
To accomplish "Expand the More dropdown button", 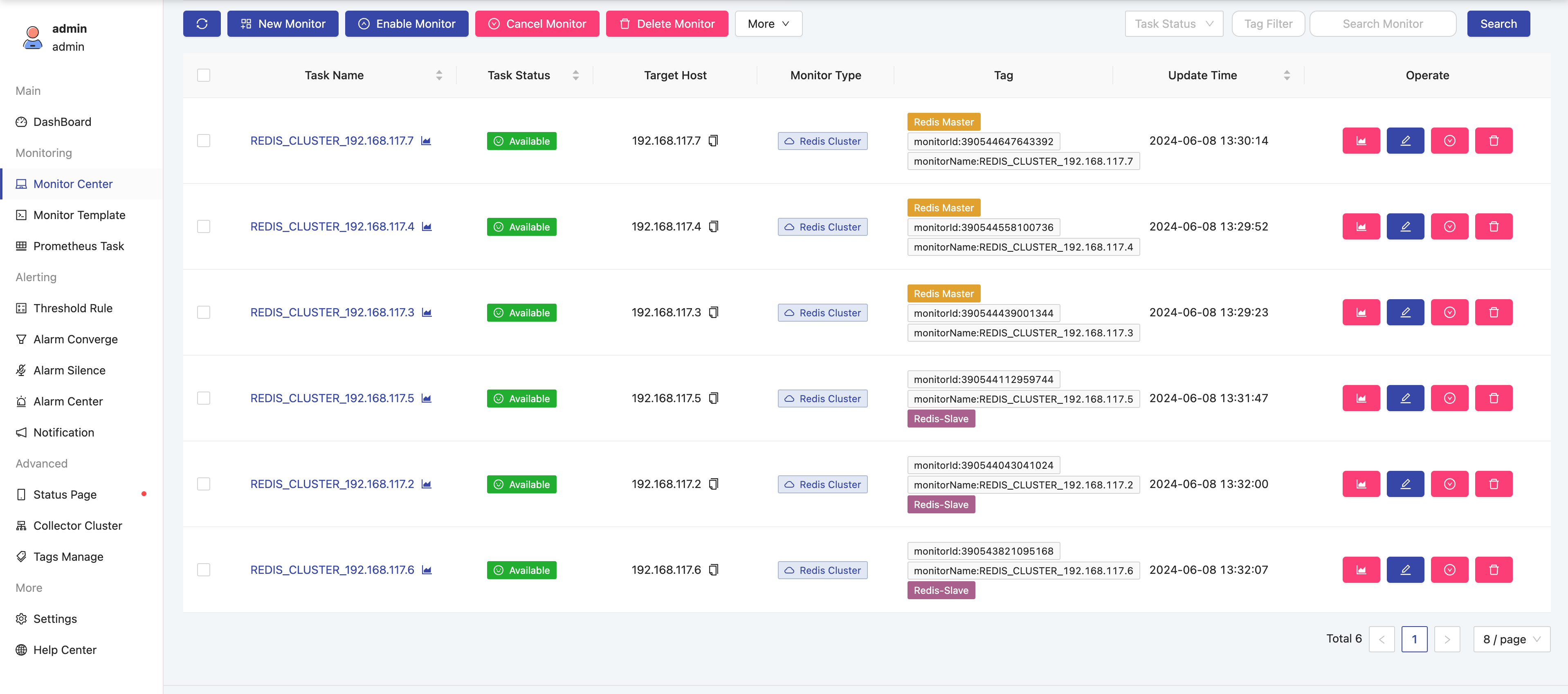I will coord(768,24).
